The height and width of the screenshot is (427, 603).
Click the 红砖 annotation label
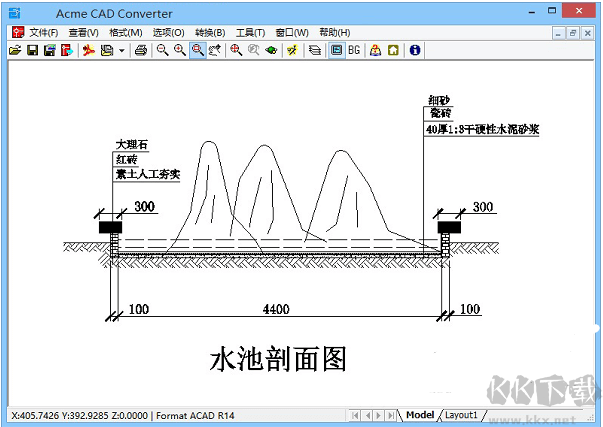127,159
